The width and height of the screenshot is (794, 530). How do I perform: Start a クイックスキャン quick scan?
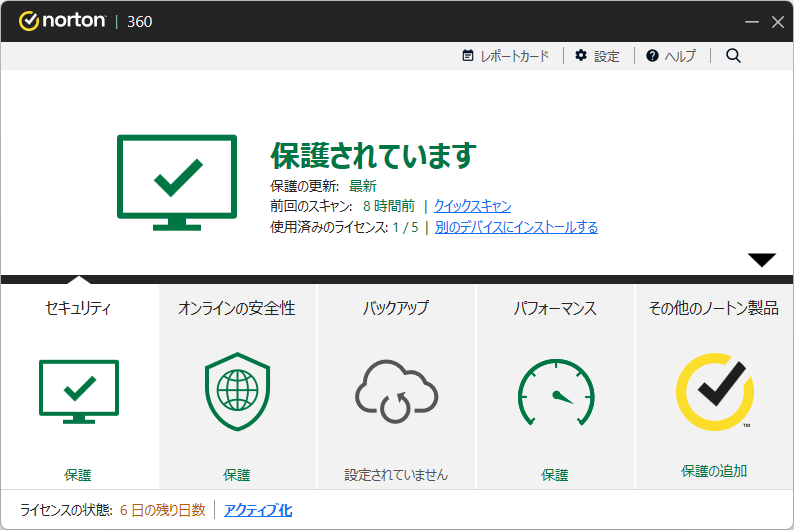(472, 206)
